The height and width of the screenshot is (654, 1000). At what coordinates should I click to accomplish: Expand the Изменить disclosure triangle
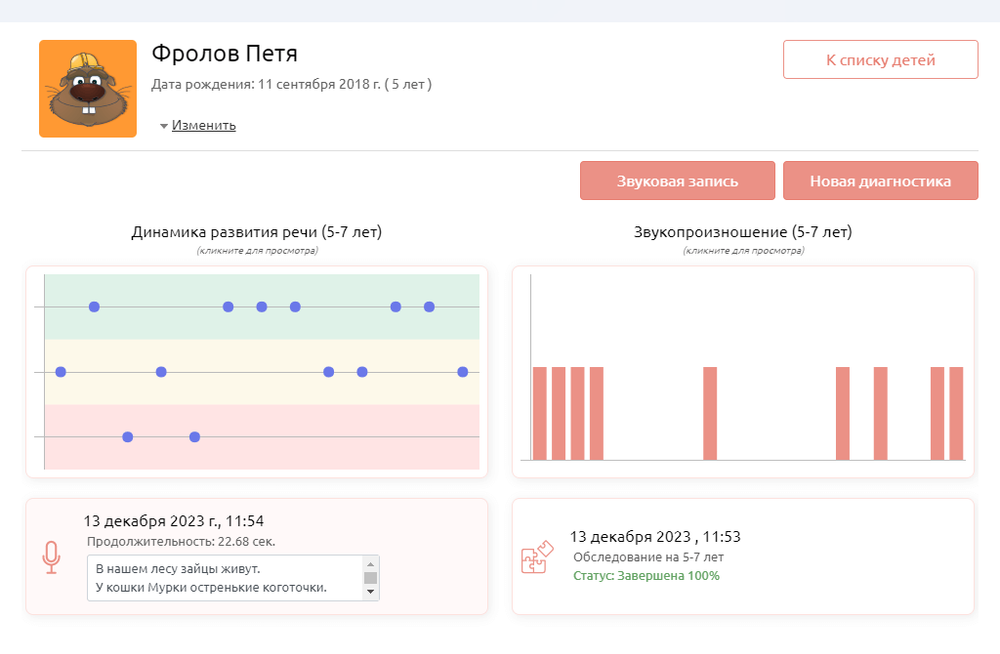click(x=164, y=127)
